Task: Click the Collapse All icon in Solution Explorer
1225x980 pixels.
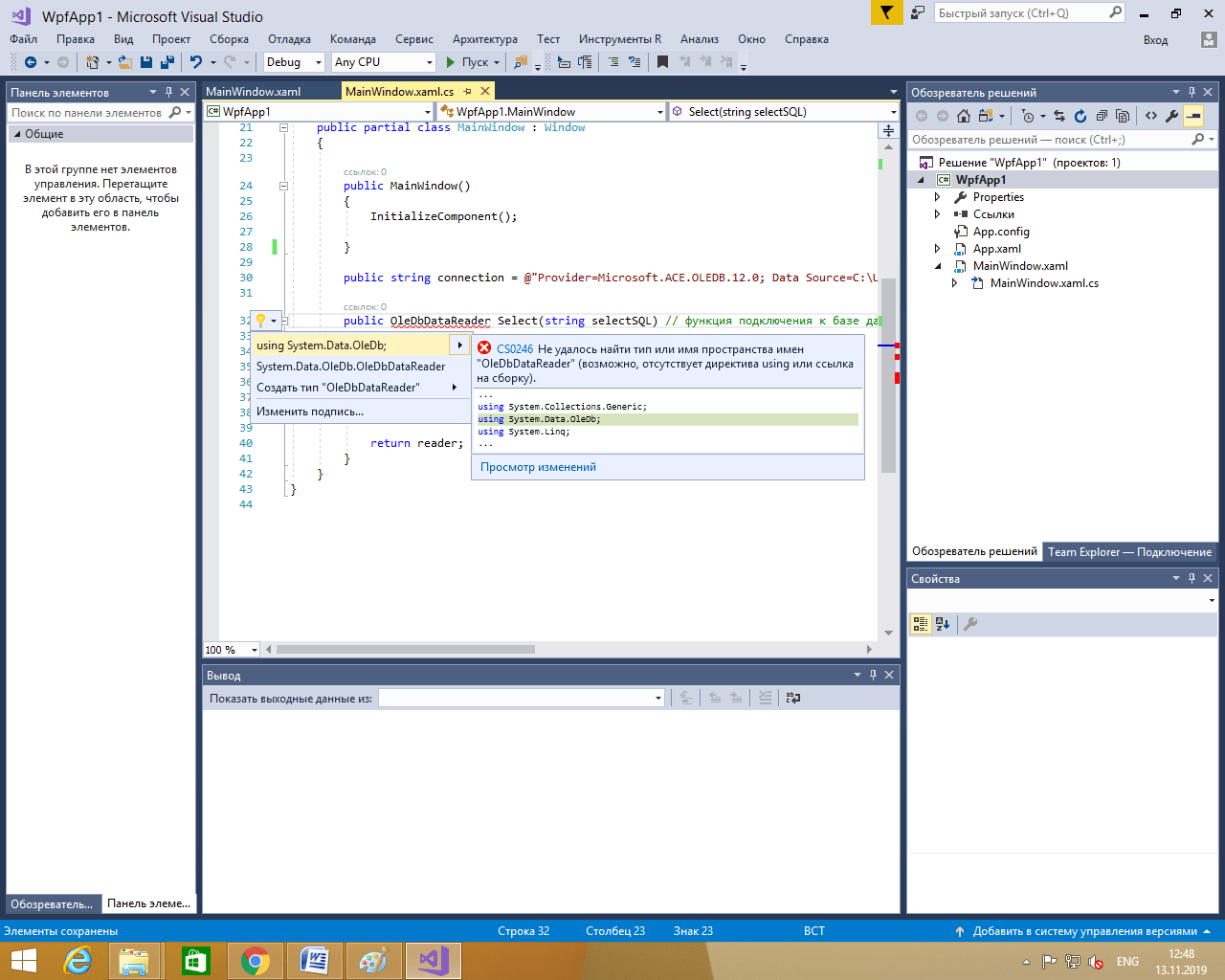Action: [x=1102, y=116]
